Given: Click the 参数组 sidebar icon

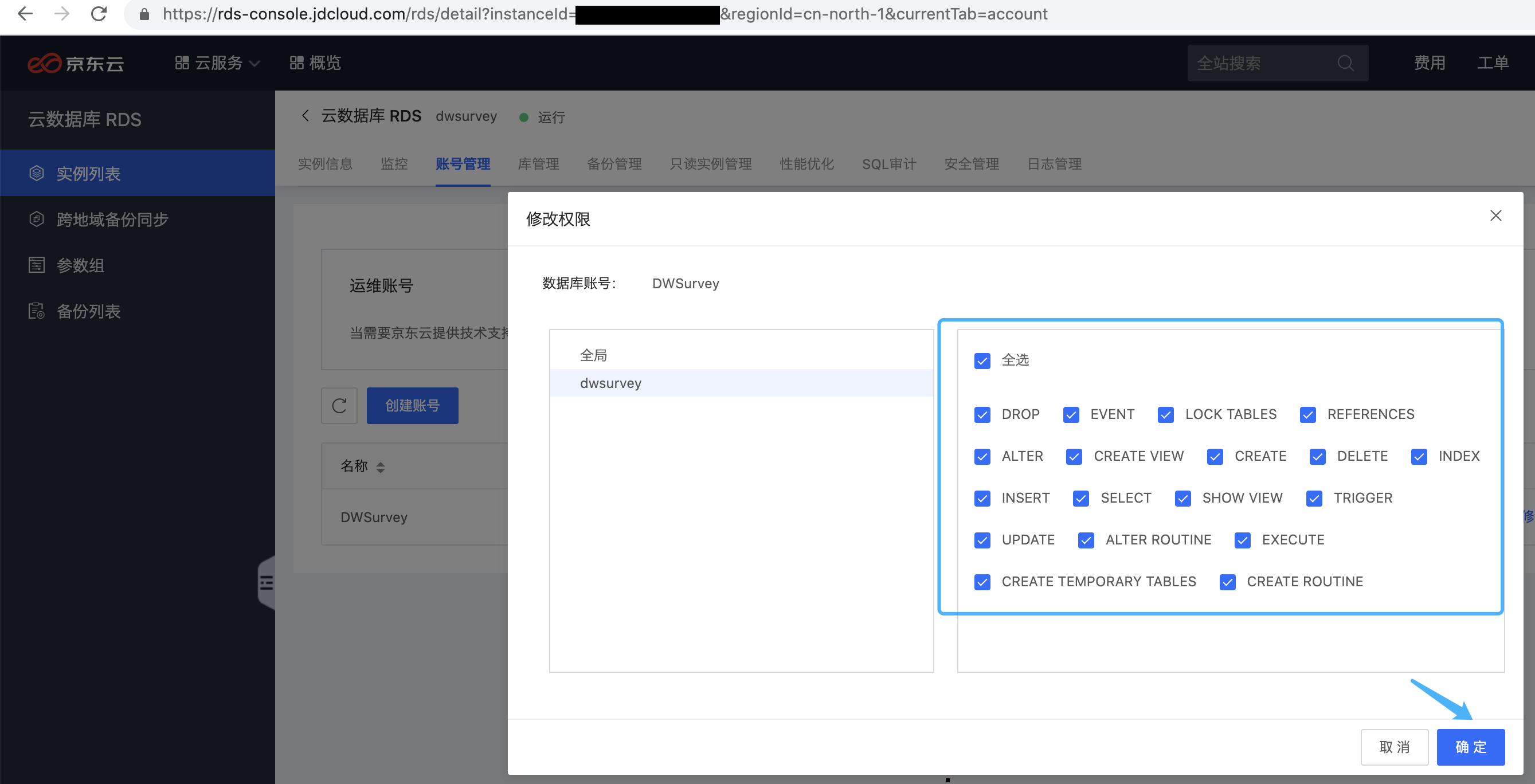Looking at the screenshot, I should point(36,265).
